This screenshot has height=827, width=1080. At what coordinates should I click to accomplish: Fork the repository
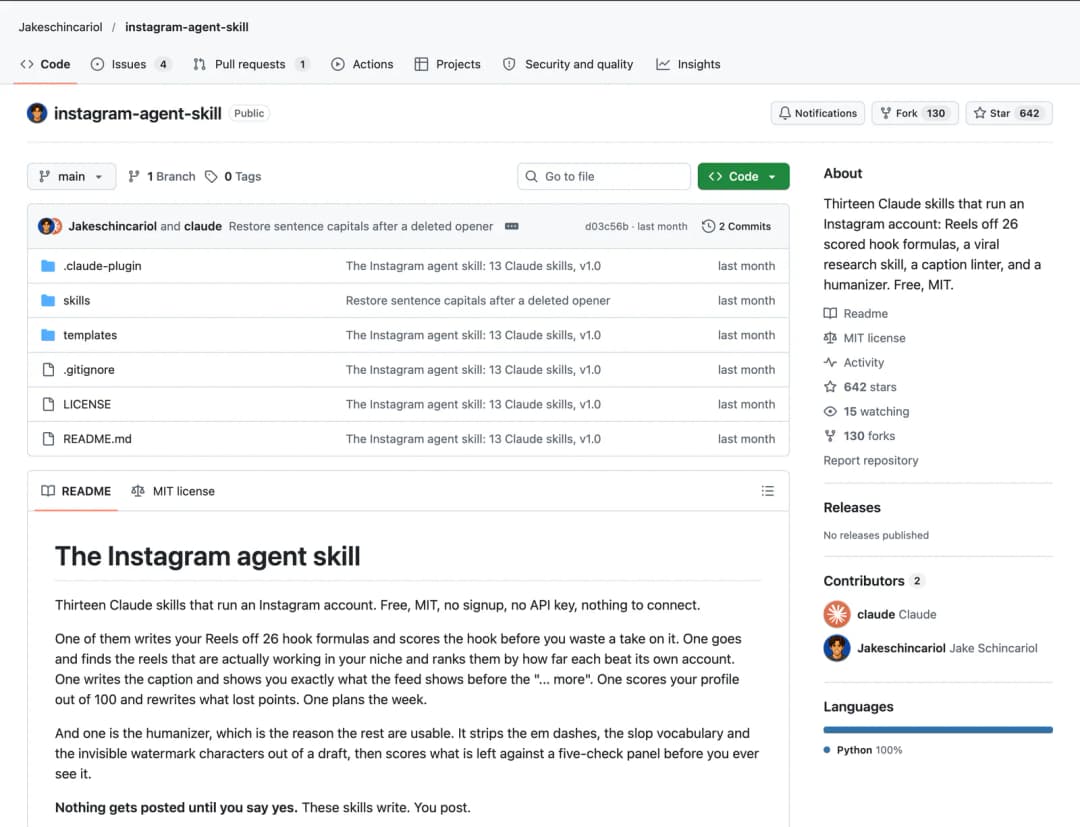[x=915, y=113]
